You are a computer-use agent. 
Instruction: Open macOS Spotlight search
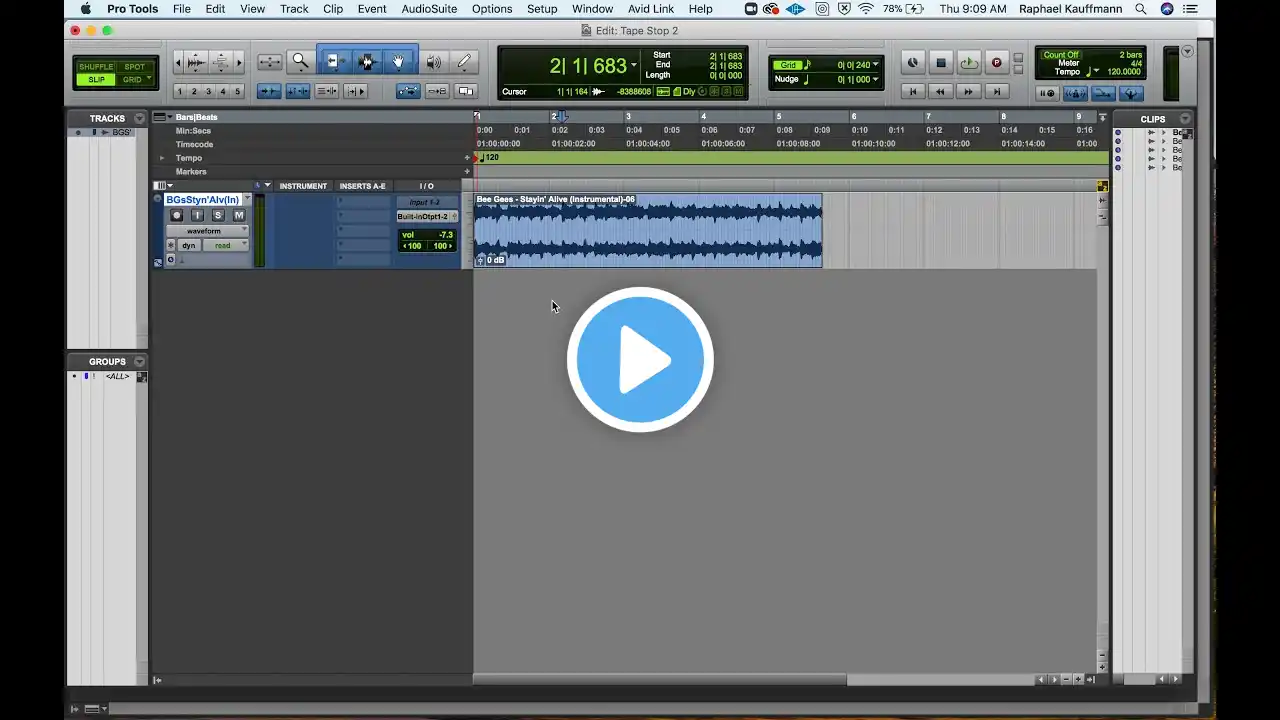tap(1140, 9)
